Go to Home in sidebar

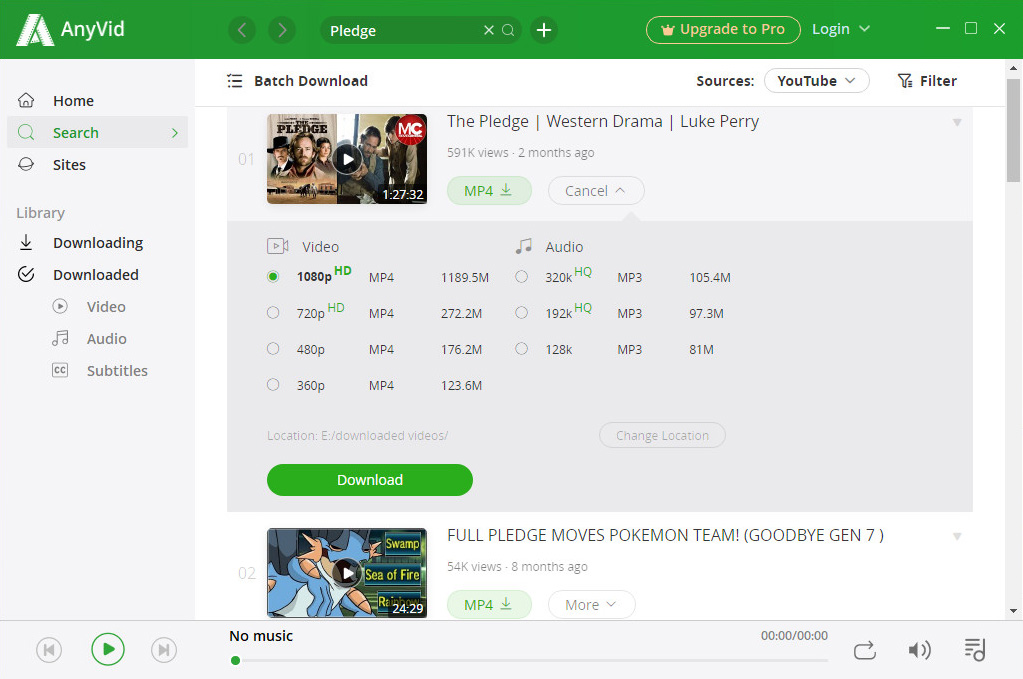click(97, 100)
